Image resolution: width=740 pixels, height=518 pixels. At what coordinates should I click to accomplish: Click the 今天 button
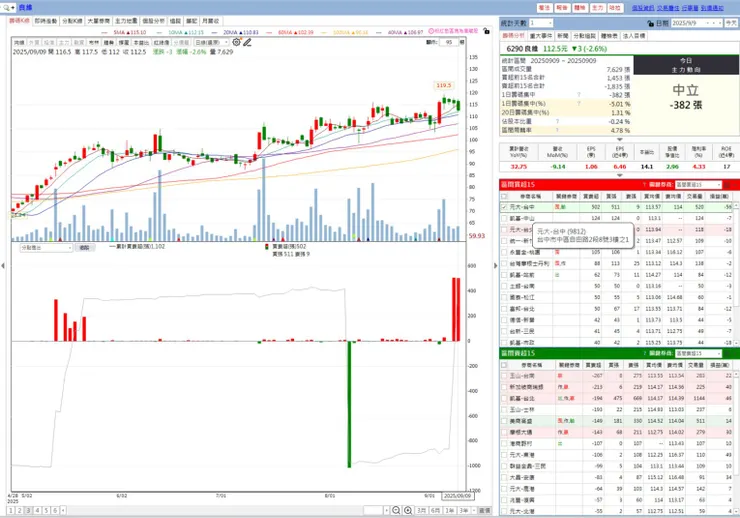[731, 23]
